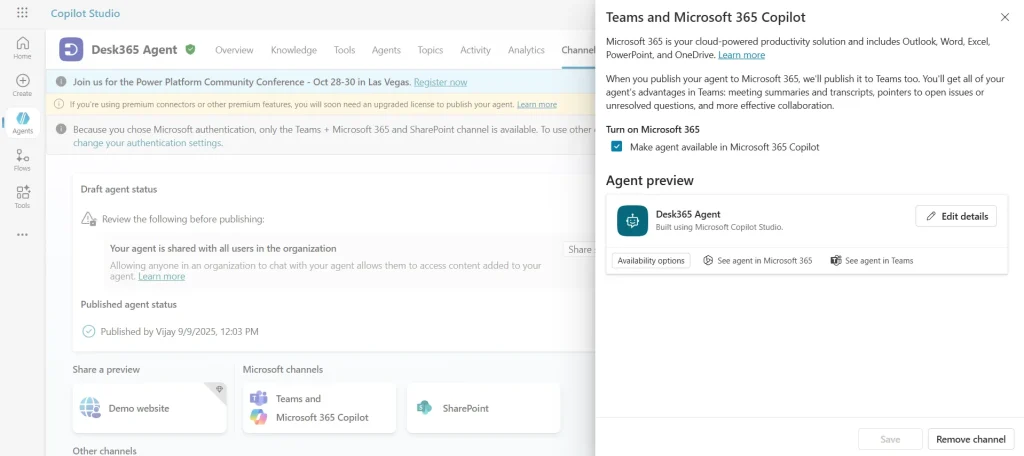Toggle Make agent available in Microsoft 365 Copilot
Image resolution: width=1024 pixels, height=456 pixels.
(616, 147)
